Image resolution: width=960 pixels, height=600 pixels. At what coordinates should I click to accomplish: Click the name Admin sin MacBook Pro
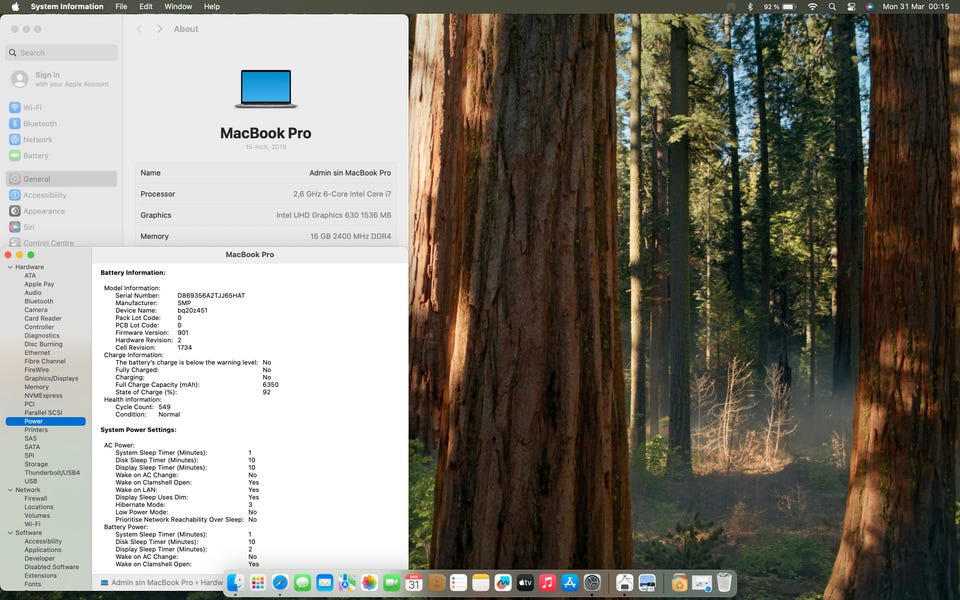click(x=350, y=173)
